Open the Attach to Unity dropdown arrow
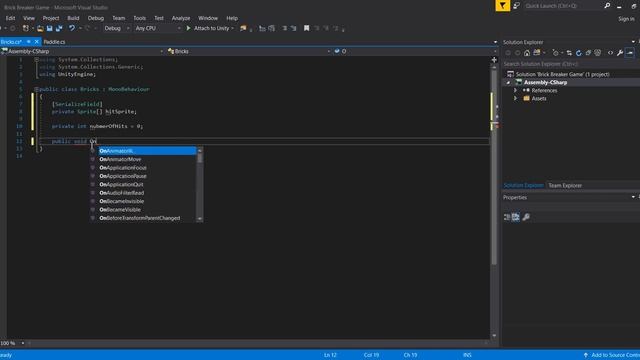This screenshot has width=640, height=360. [x=233, y=28]
